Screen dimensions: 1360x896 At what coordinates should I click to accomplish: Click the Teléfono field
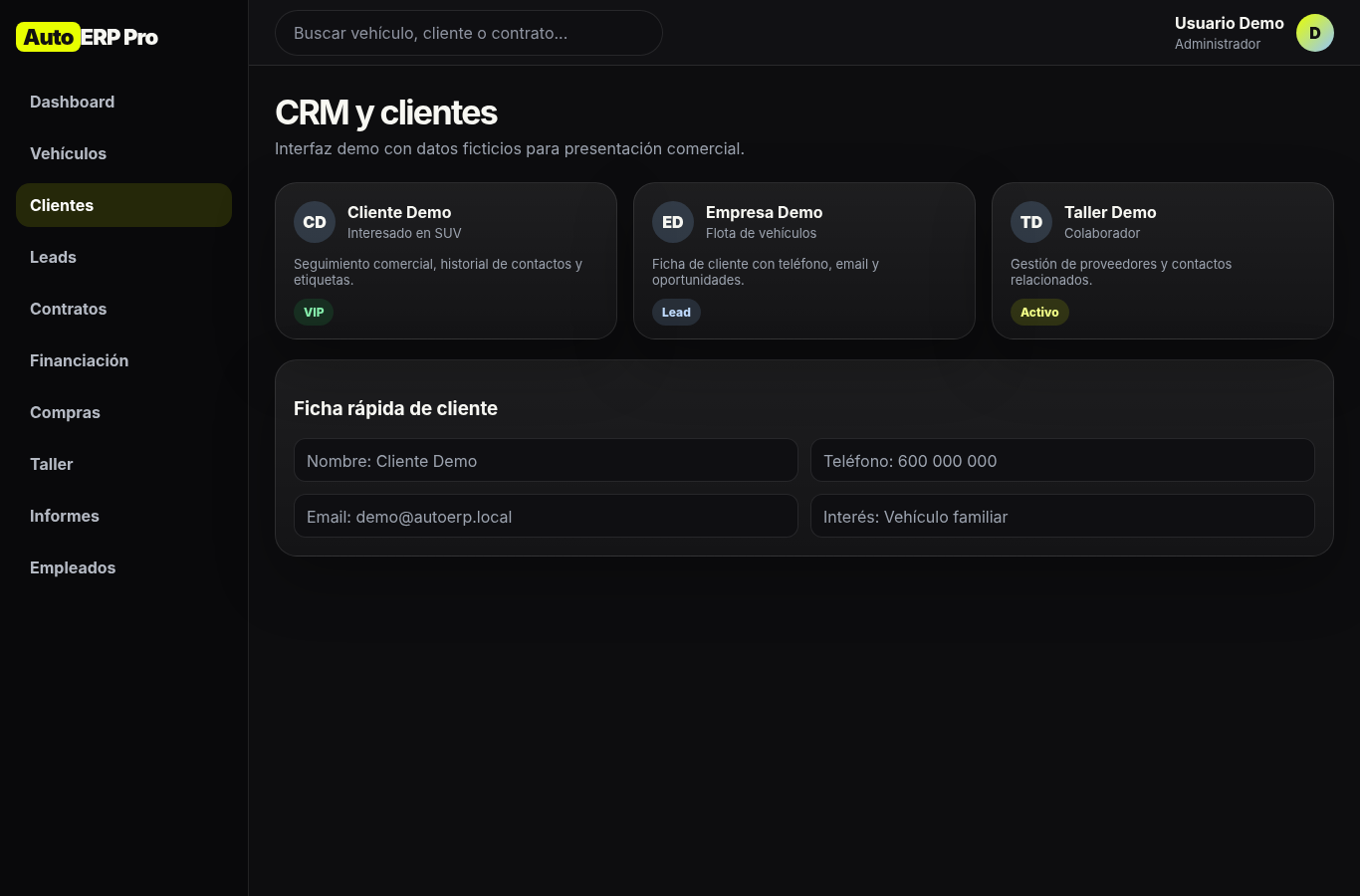point(1062,460)
